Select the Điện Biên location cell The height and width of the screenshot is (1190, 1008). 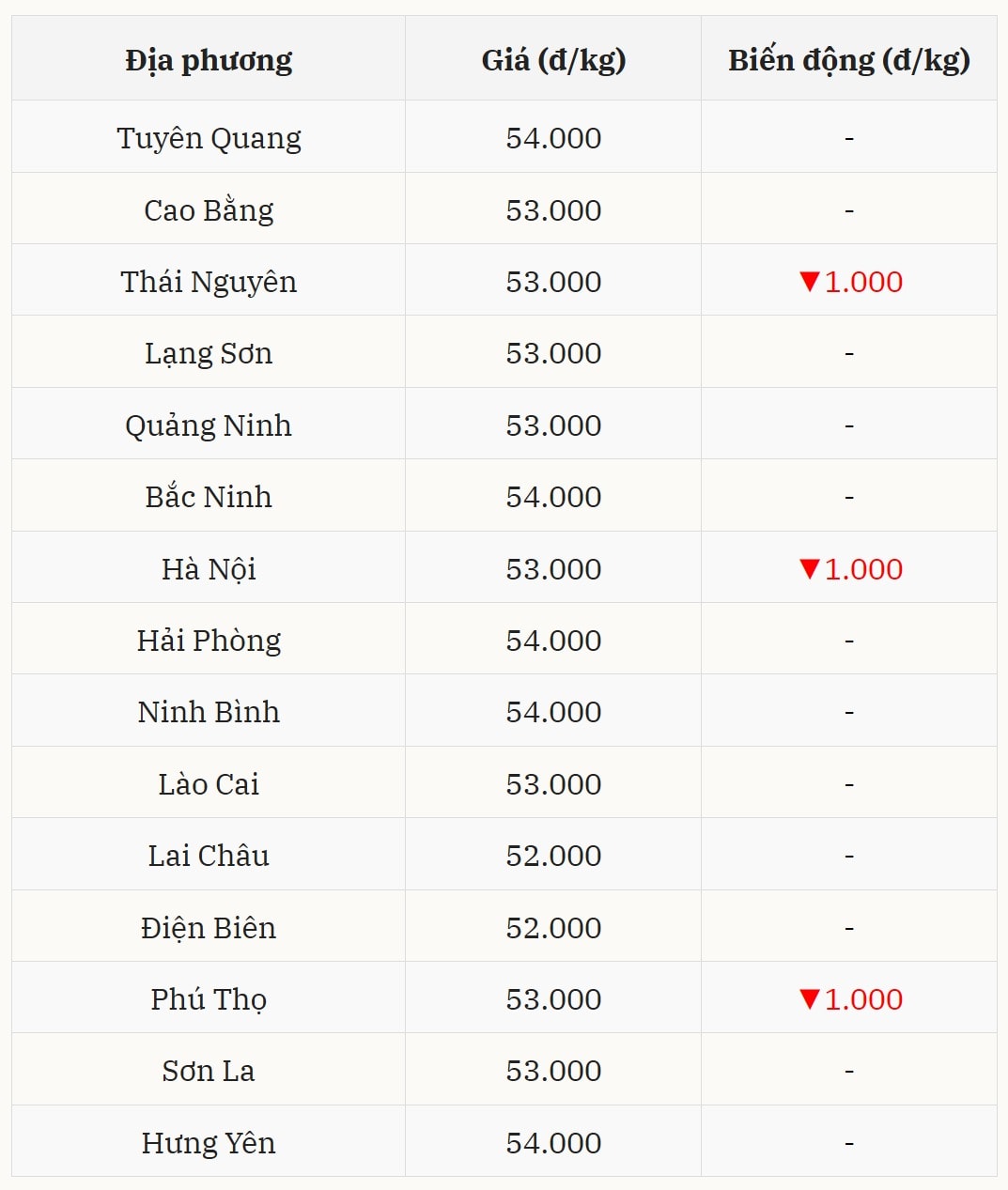(209, 928)
